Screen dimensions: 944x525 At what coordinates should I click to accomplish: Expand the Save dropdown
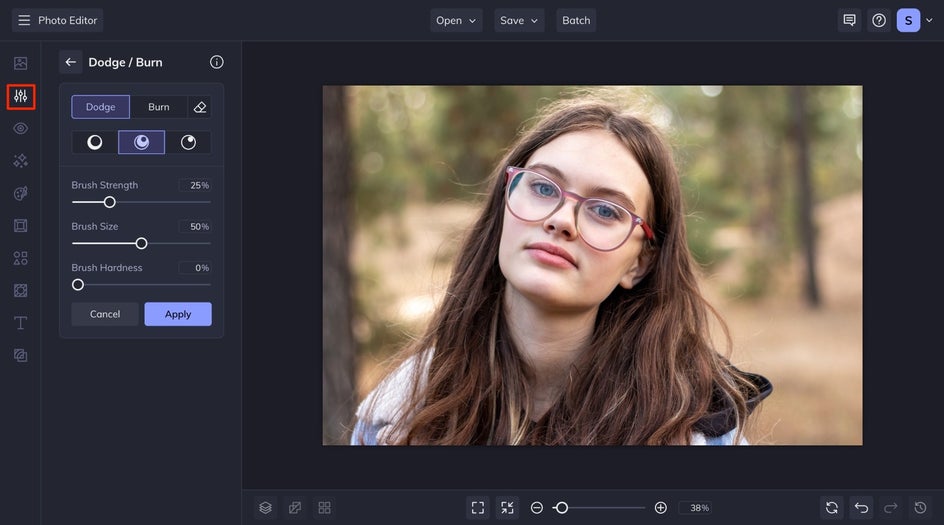pyautogui.click(x=519, y=20)
